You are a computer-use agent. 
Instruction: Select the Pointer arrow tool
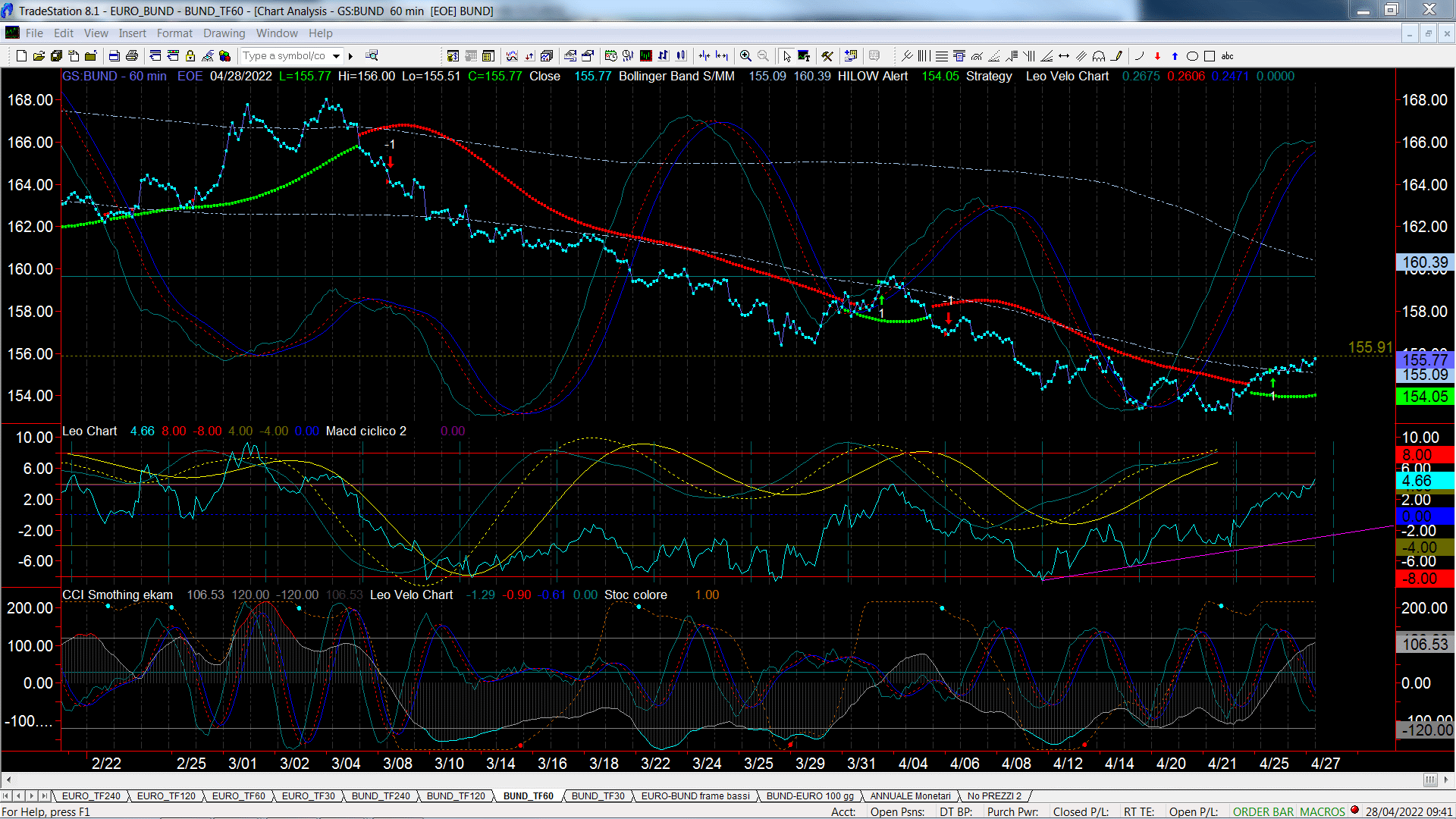pyautogui.click(x=786, y=55)
